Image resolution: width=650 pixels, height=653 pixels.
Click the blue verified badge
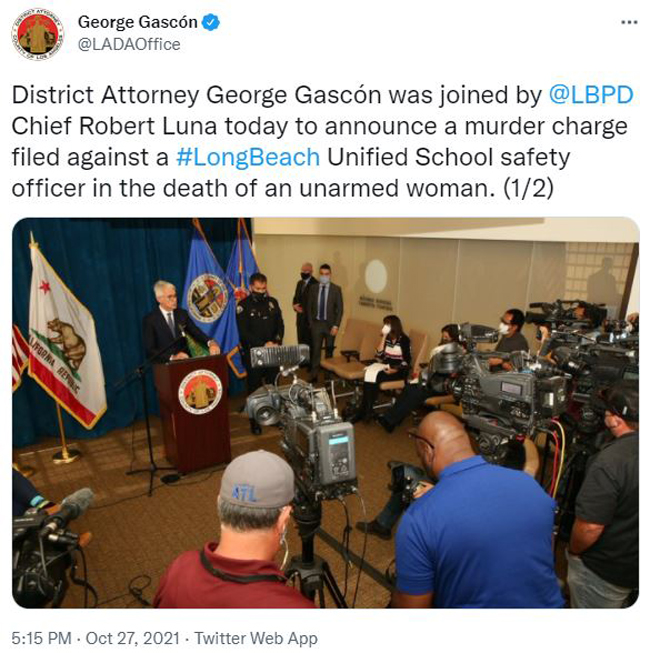pyautogui.click(x=211, y=22)
